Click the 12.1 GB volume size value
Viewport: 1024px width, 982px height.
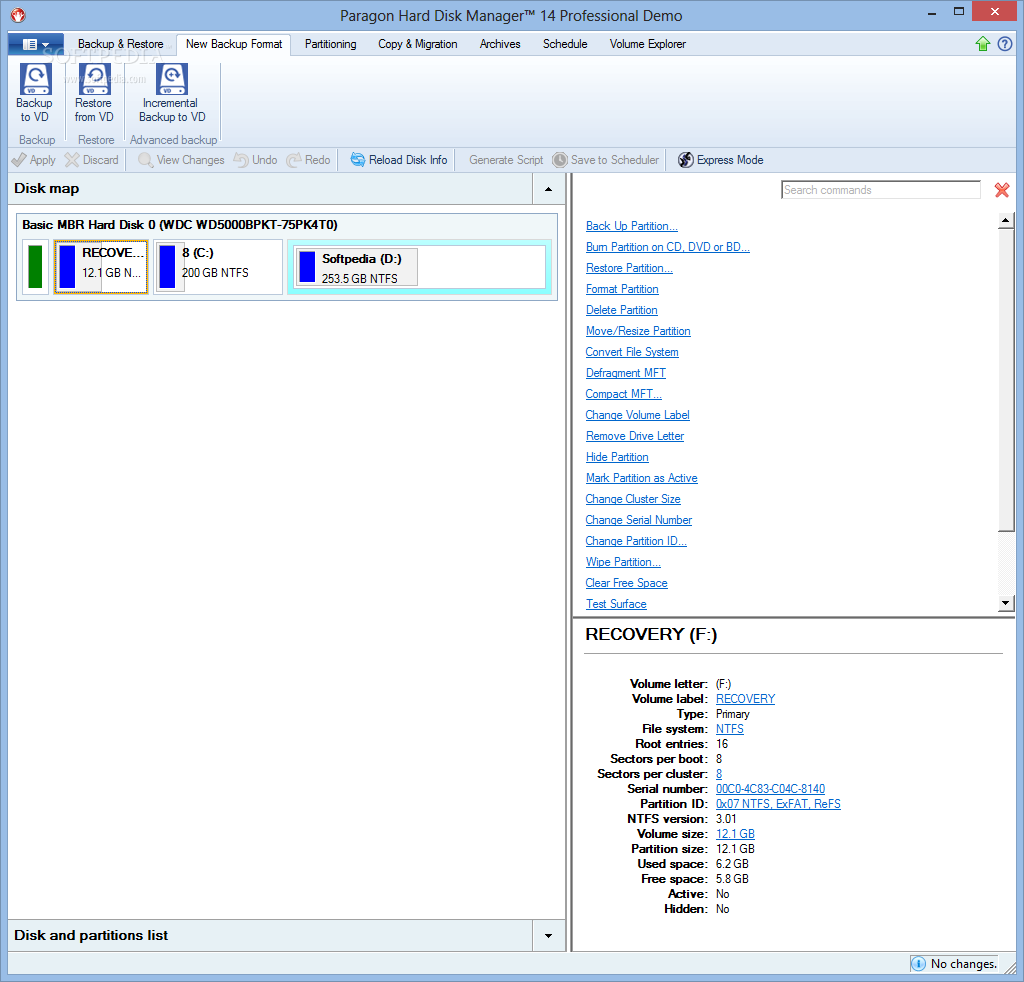click(x=735, y=834)
